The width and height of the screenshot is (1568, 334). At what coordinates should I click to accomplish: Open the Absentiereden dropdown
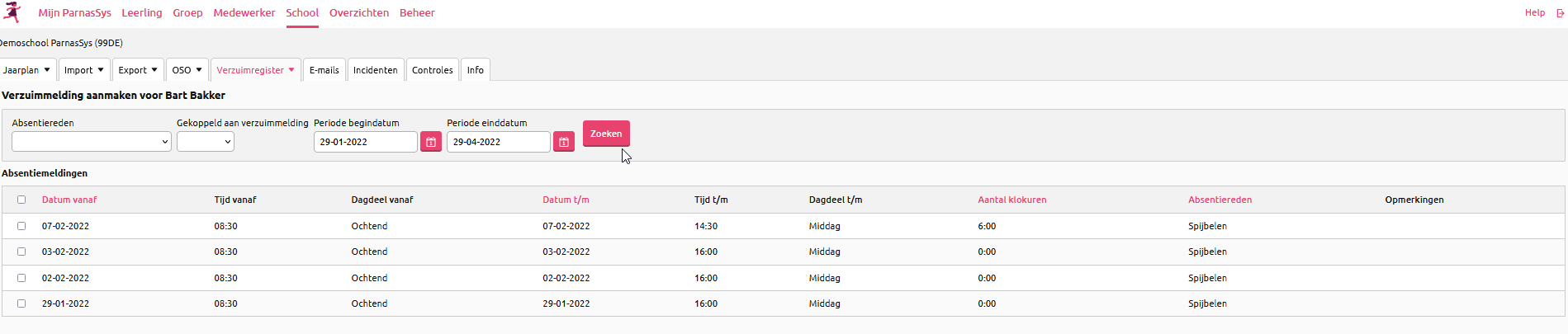91,142
